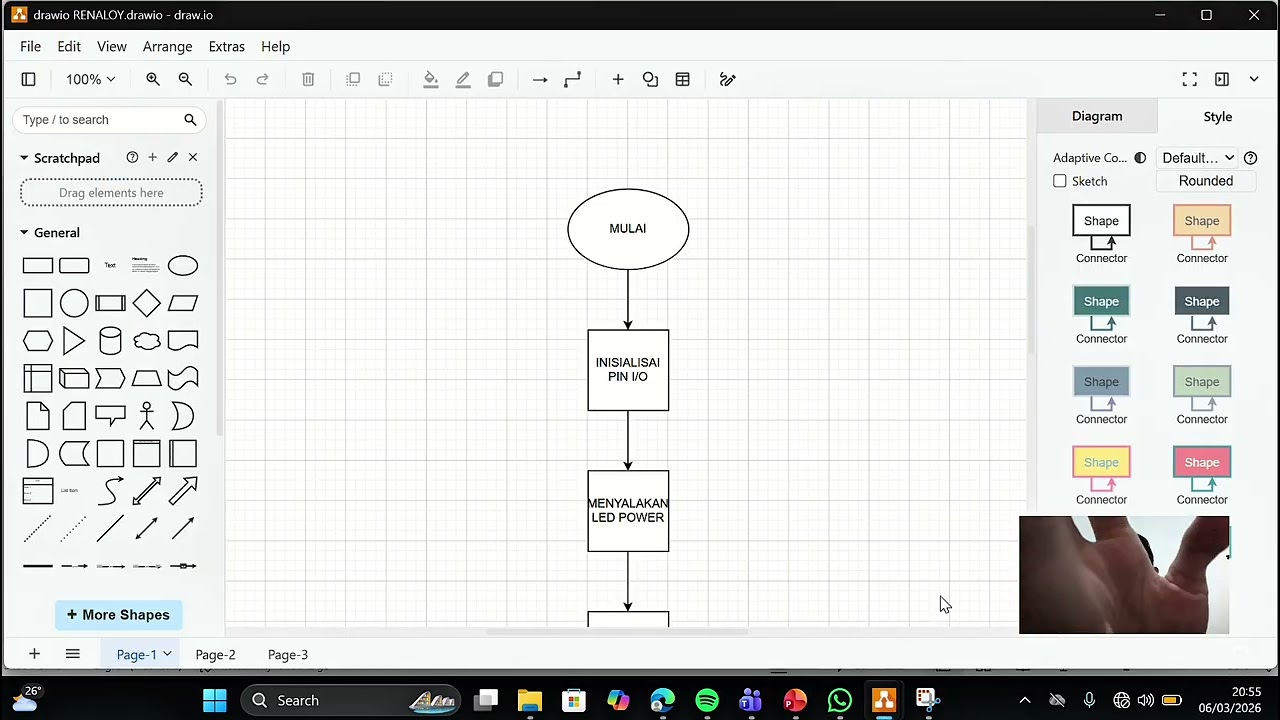Click the Shadow toggle icon in toolbar
Image resolution: width=1280 pixels, height=720 pixels.
pyautogui.click(x=495, y=79)
